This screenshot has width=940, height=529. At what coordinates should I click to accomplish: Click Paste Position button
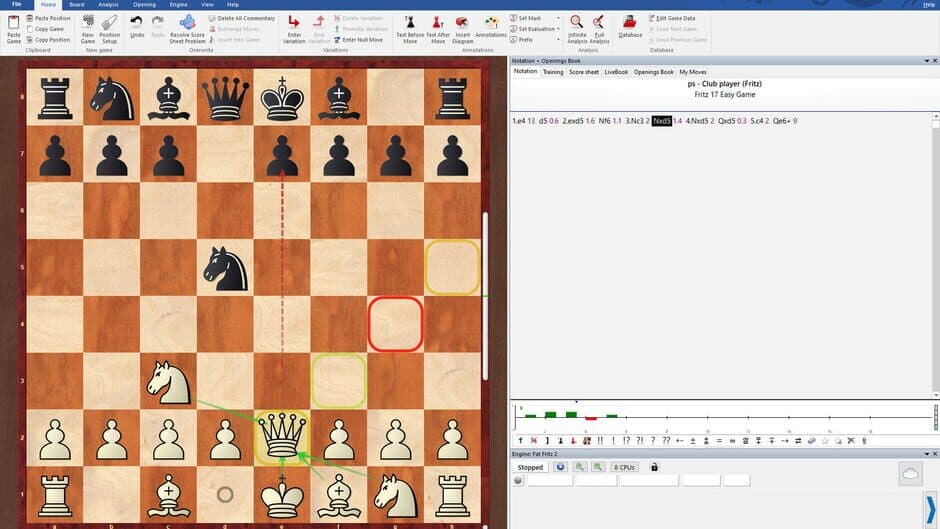[49, 18]
